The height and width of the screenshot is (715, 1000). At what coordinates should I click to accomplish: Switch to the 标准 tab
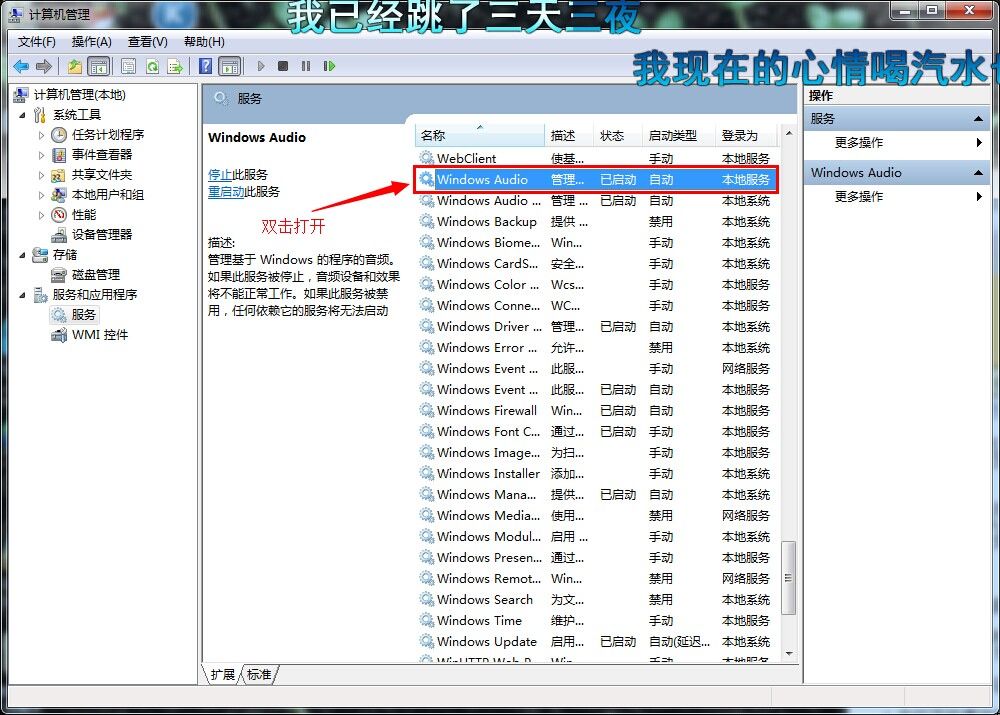click(259, 675)
